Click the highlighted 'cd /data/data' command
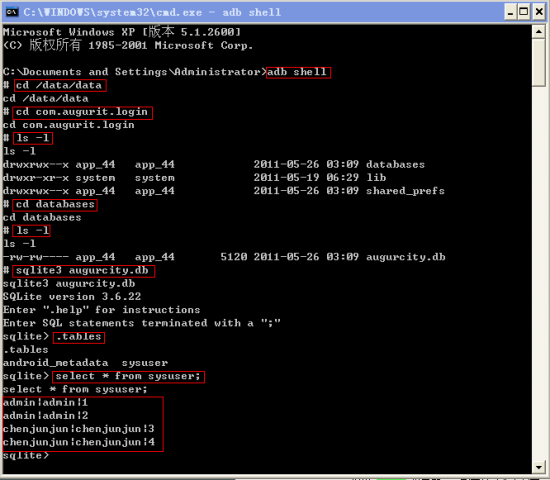Image resolution: width=550 pixels, height=480 pixels. [60, 85]
